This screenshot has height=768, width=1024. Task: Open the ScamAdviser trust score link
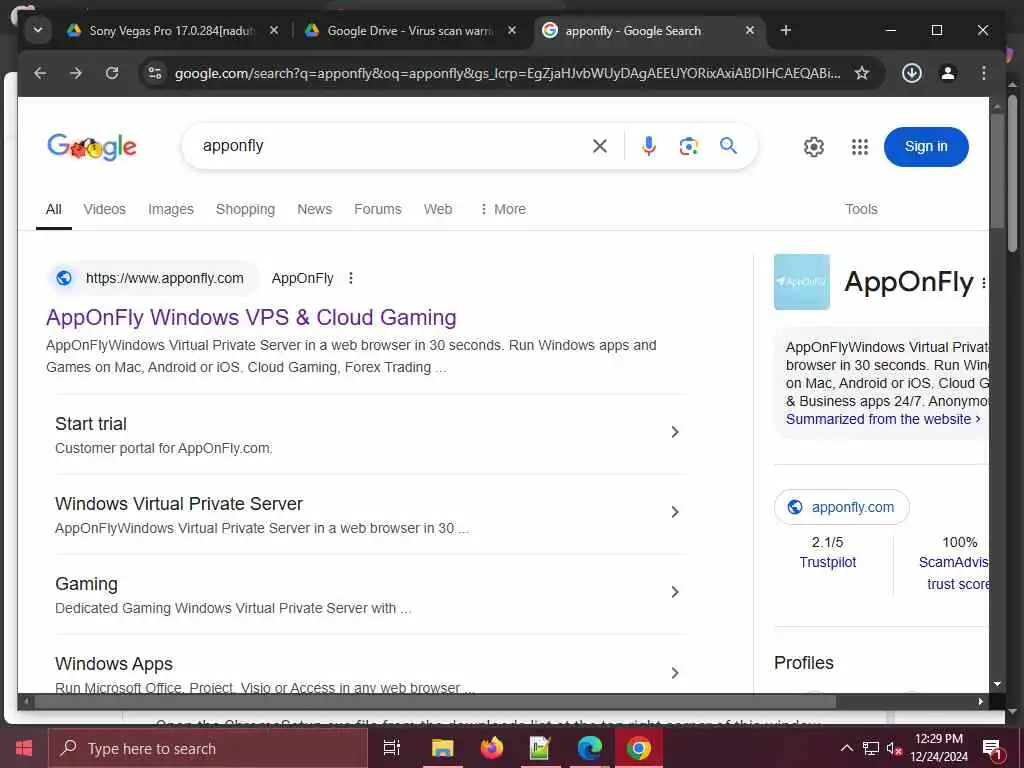[x=954, y=573]
